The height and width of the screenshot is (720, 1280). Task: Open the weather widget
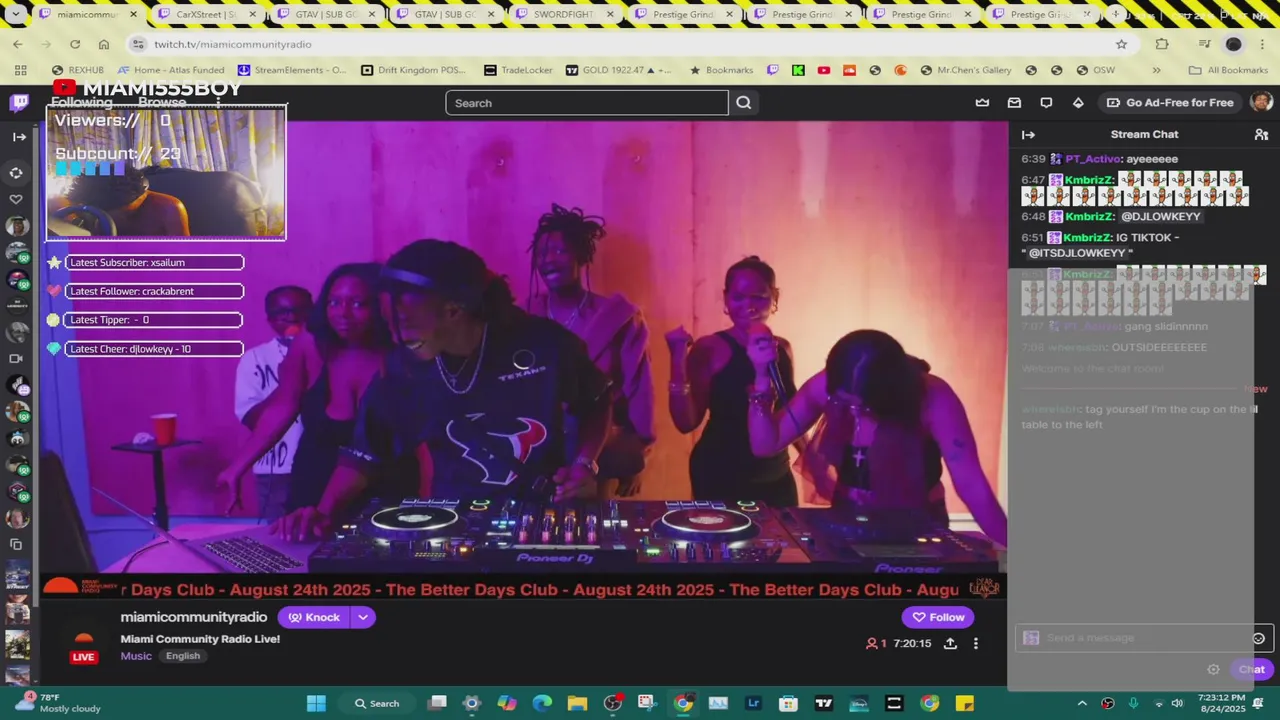click(58, 702)
